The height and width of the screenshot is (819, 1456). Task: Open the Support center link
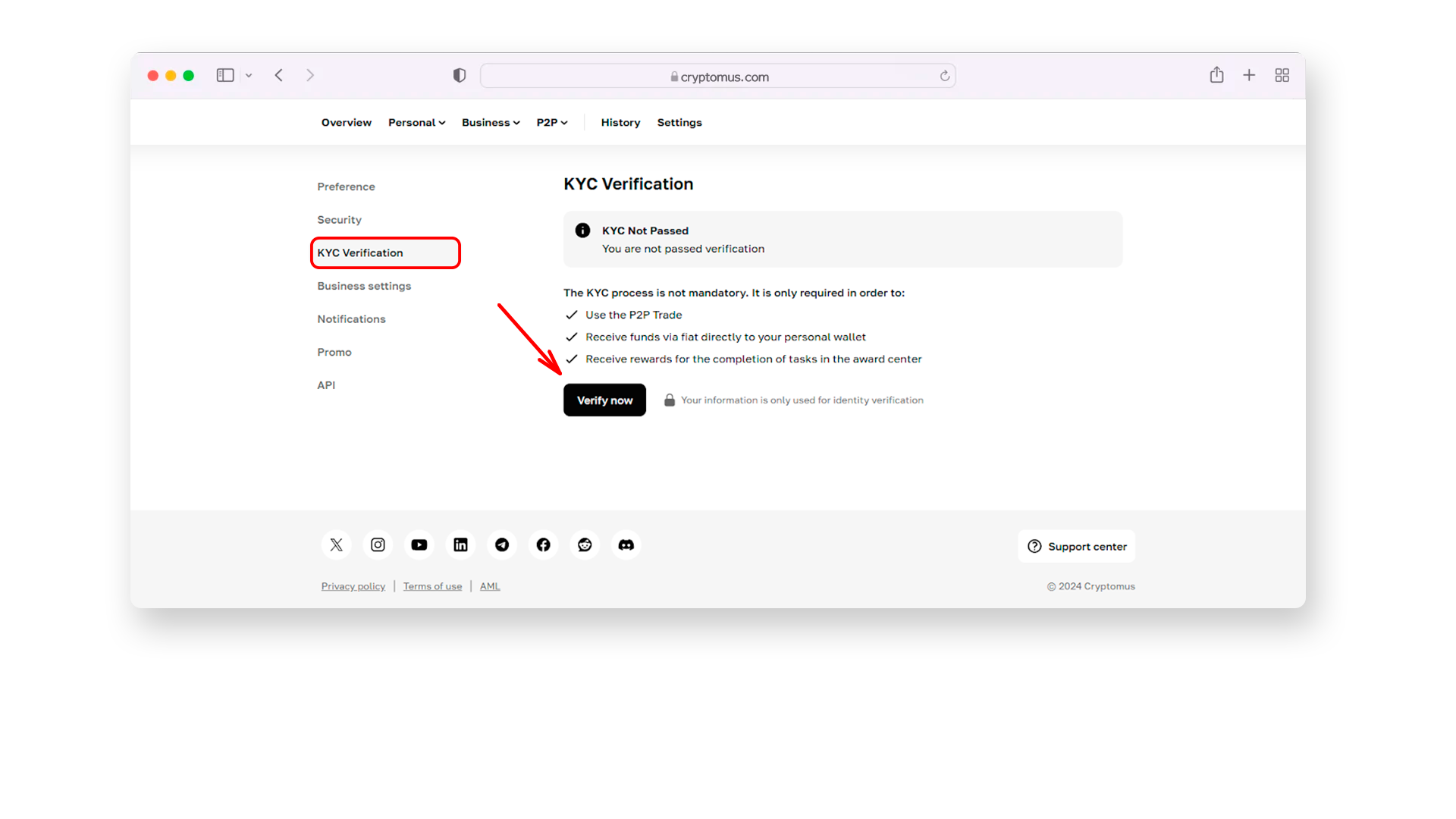(1078, 545)
